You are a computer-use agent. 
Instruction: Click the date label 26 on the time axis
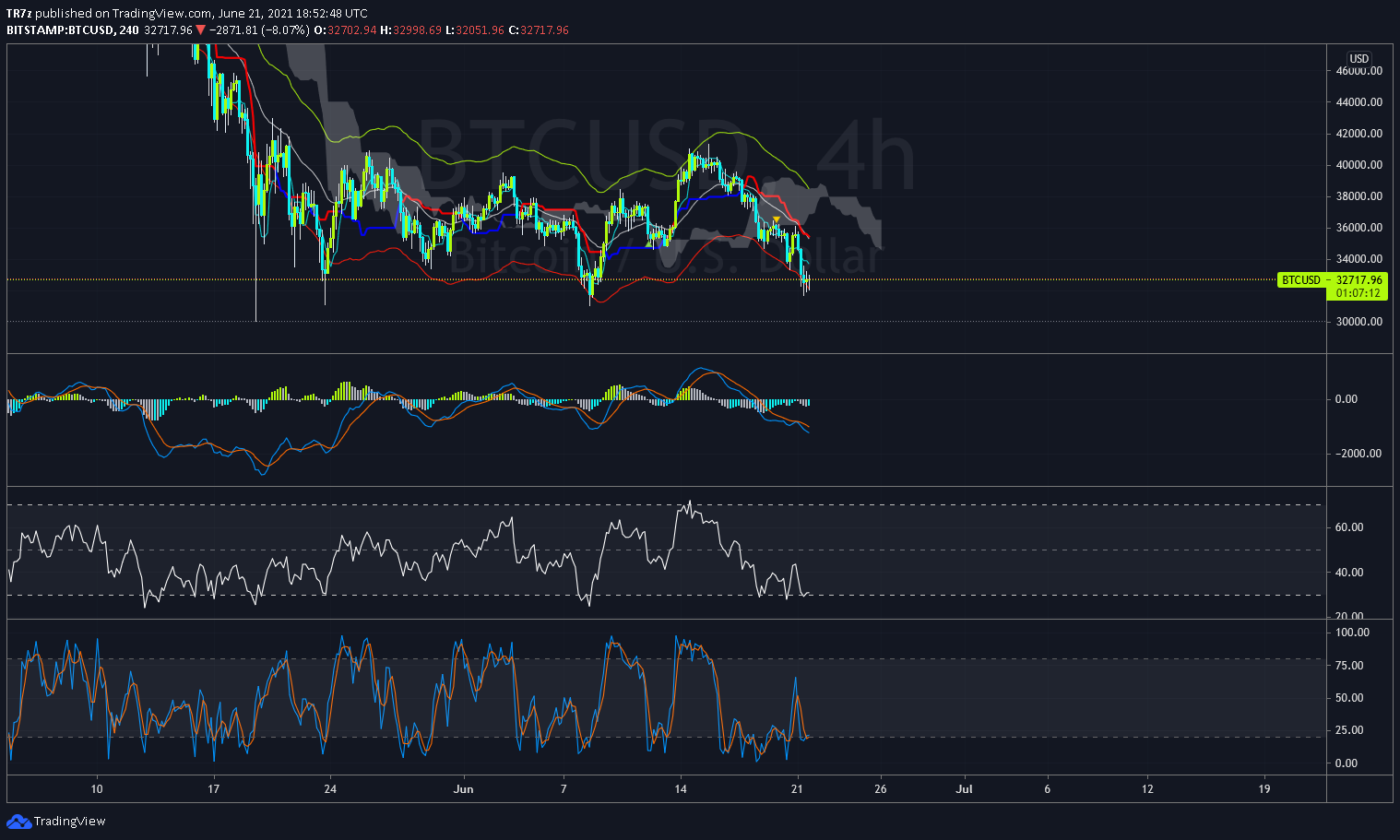pos(881,789)
